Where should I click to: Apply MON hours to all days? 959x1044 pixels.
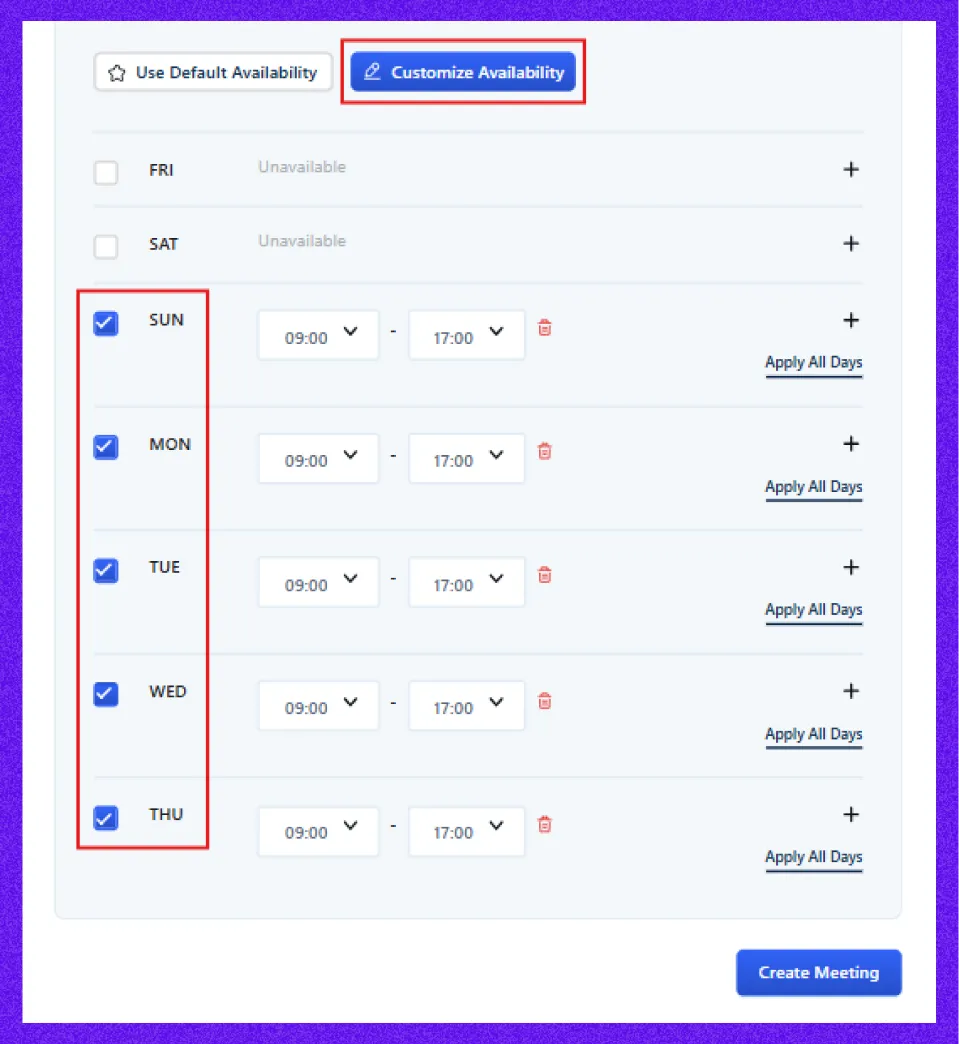(x=814, y=487)
